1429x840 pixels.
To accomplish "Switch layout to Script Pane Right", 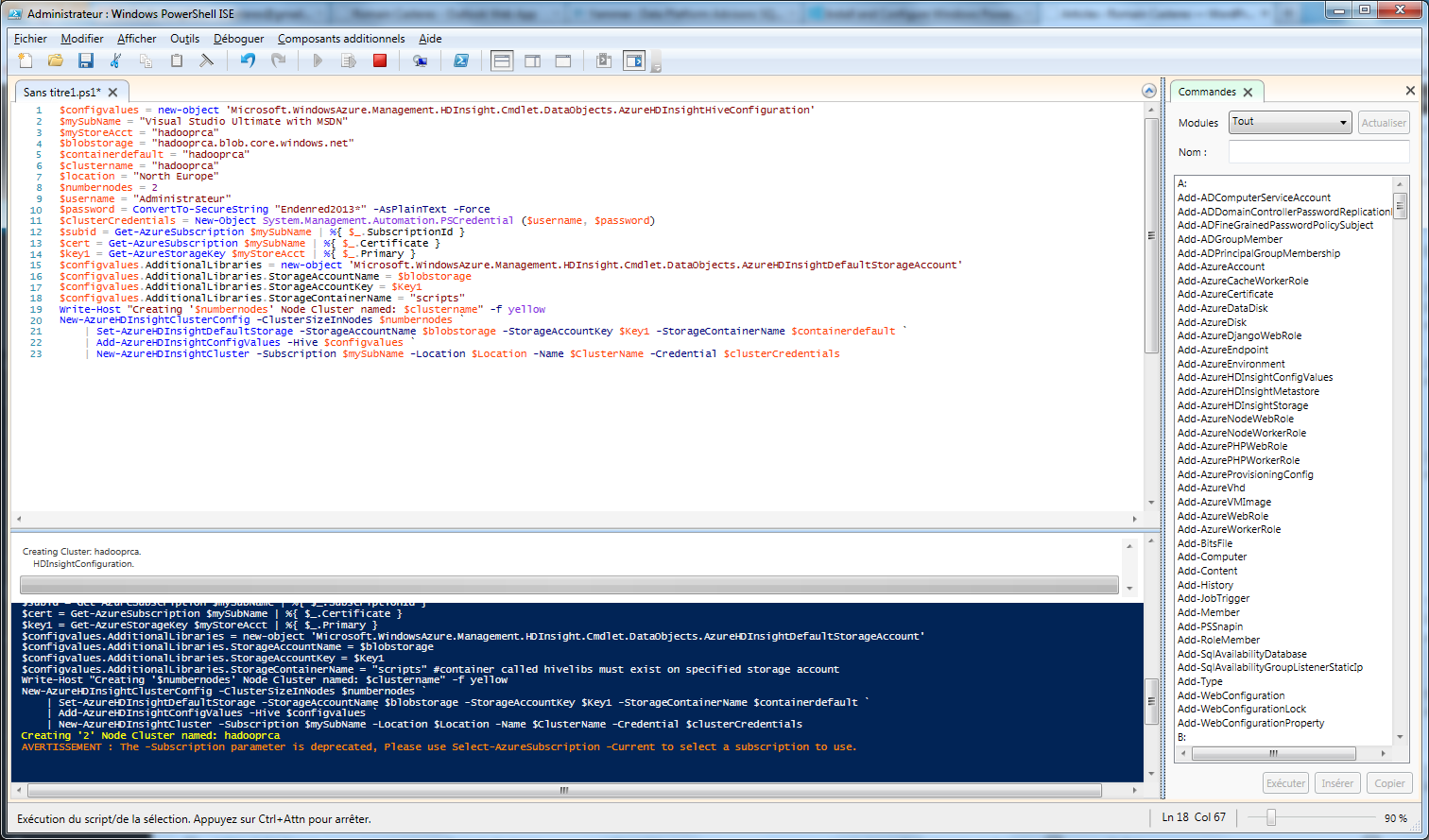I will [533, 60].
